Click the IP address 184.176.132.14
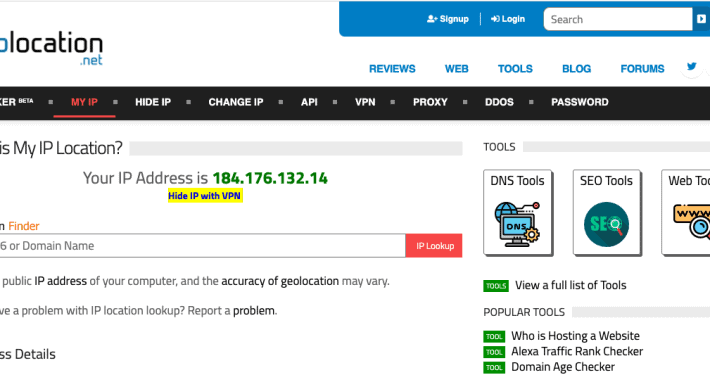Screen dimensions: 710x375 pos(270,178)
